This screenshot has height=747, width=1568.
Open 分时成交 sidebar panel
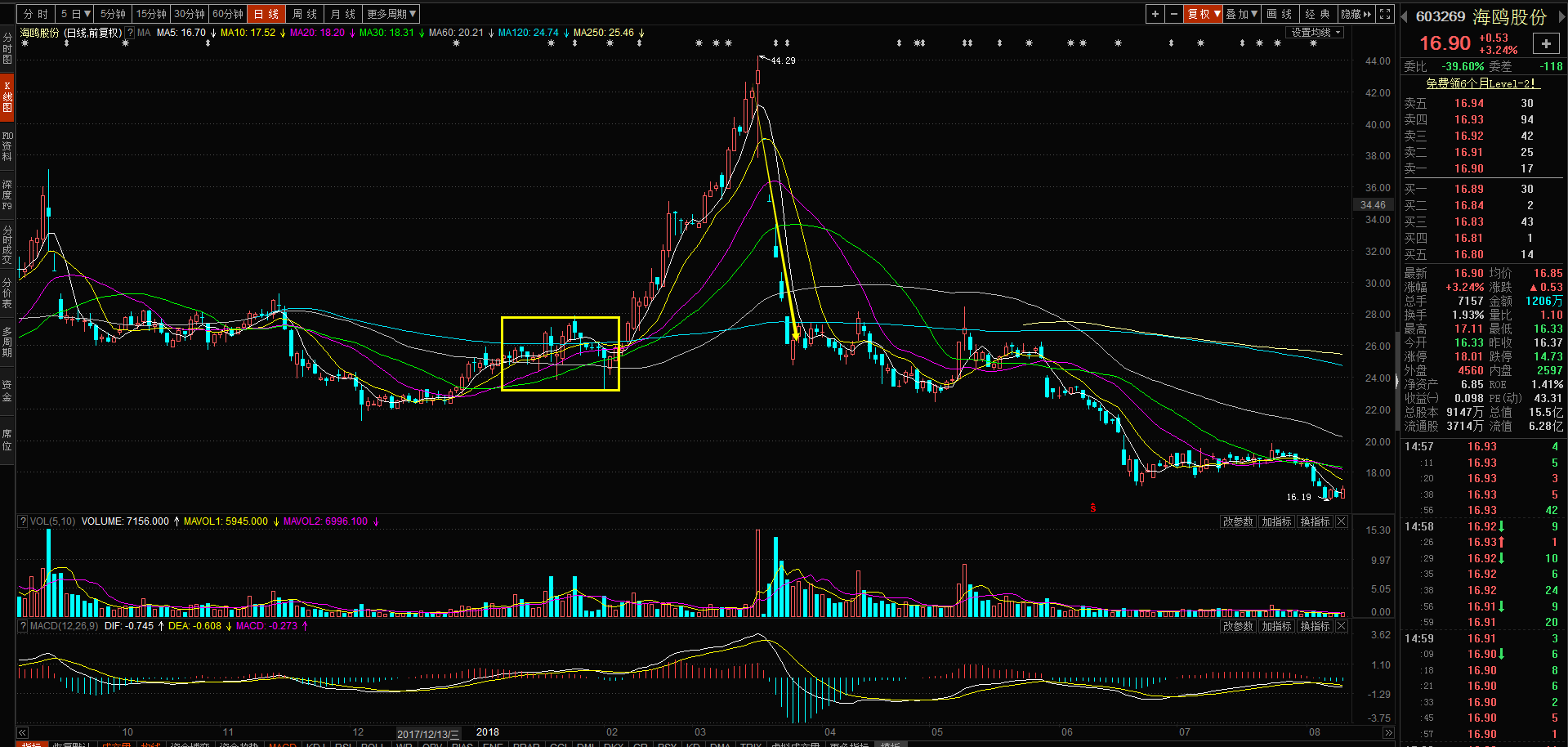click(x=7, y=245)
